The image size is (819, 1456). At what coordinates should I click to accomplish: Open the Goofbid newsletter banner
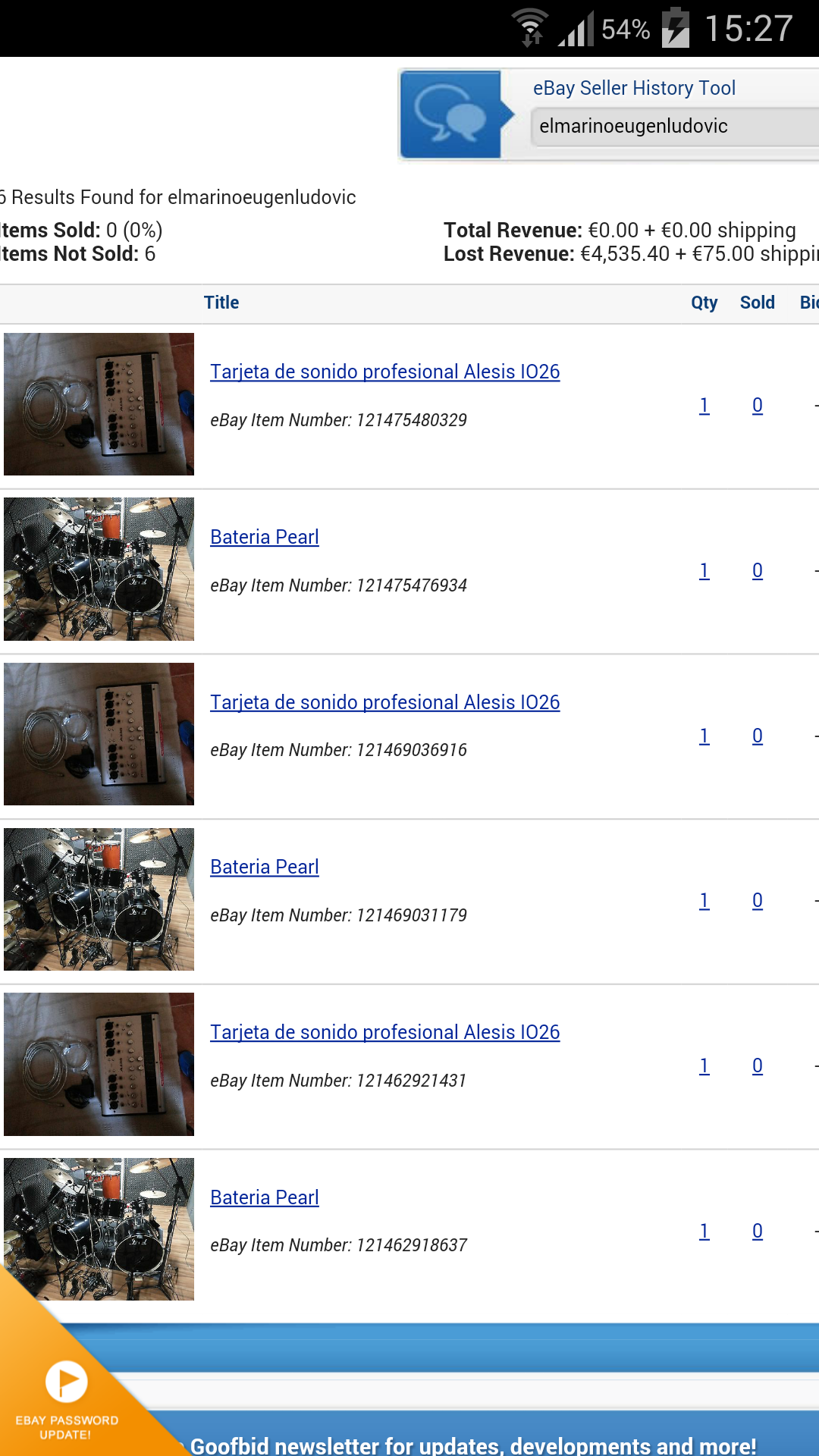click(x=473, y=1445)
